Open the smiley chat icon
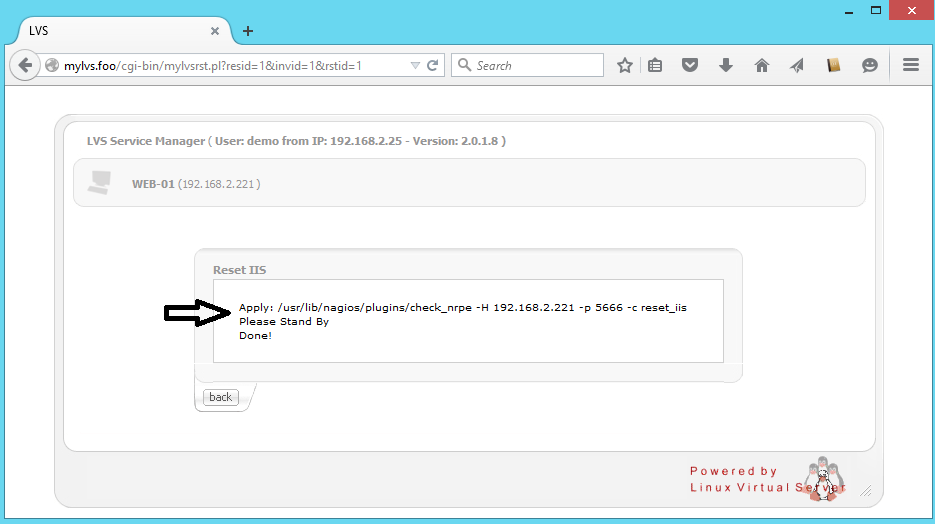Image resolution: width=935 pixels, height=524 pixels. (x=870, y=66)
